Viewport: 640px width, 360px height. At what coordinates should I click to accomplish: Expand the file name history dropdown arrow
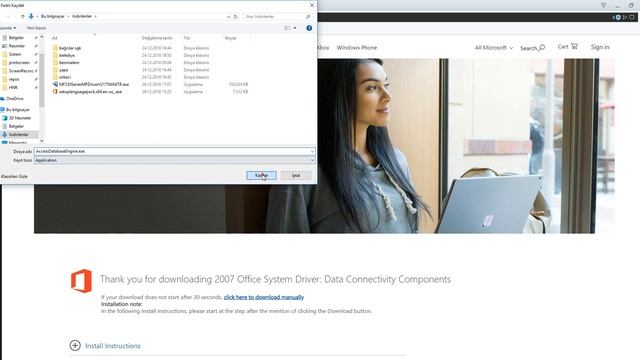tap(312, 151)
